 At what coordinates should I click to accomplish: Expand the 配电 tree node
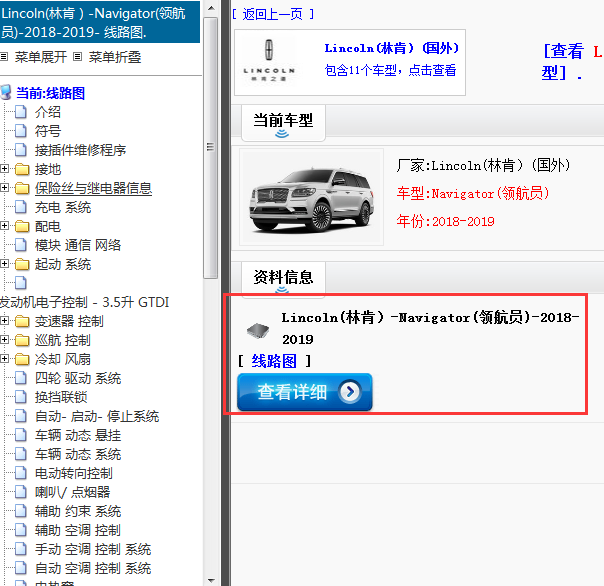4,226
